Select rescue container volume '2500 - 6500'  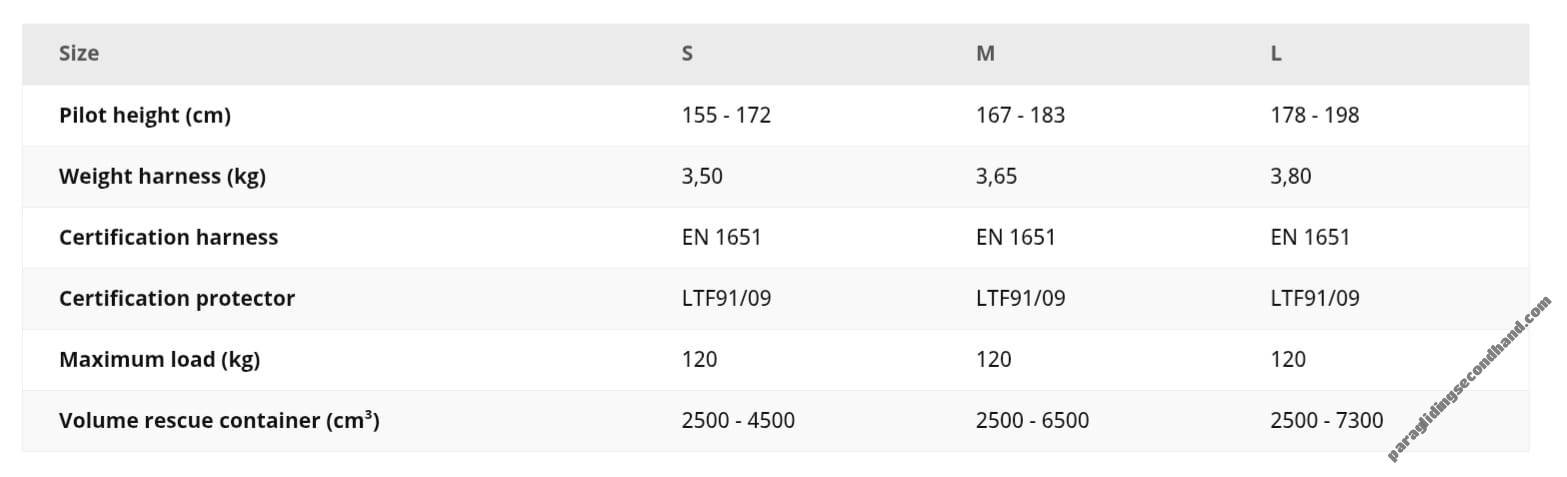[1032, 420]
